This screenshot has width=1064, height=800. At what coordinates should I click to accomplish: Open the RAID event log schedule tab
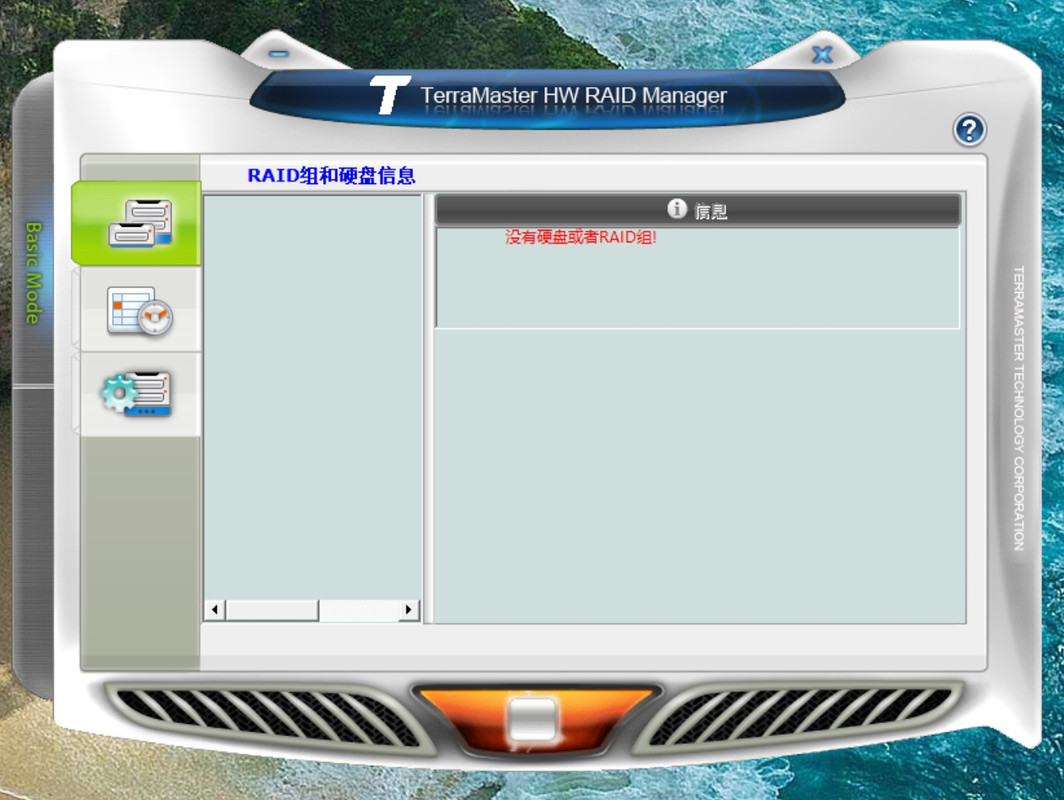(x=138, y=310)
